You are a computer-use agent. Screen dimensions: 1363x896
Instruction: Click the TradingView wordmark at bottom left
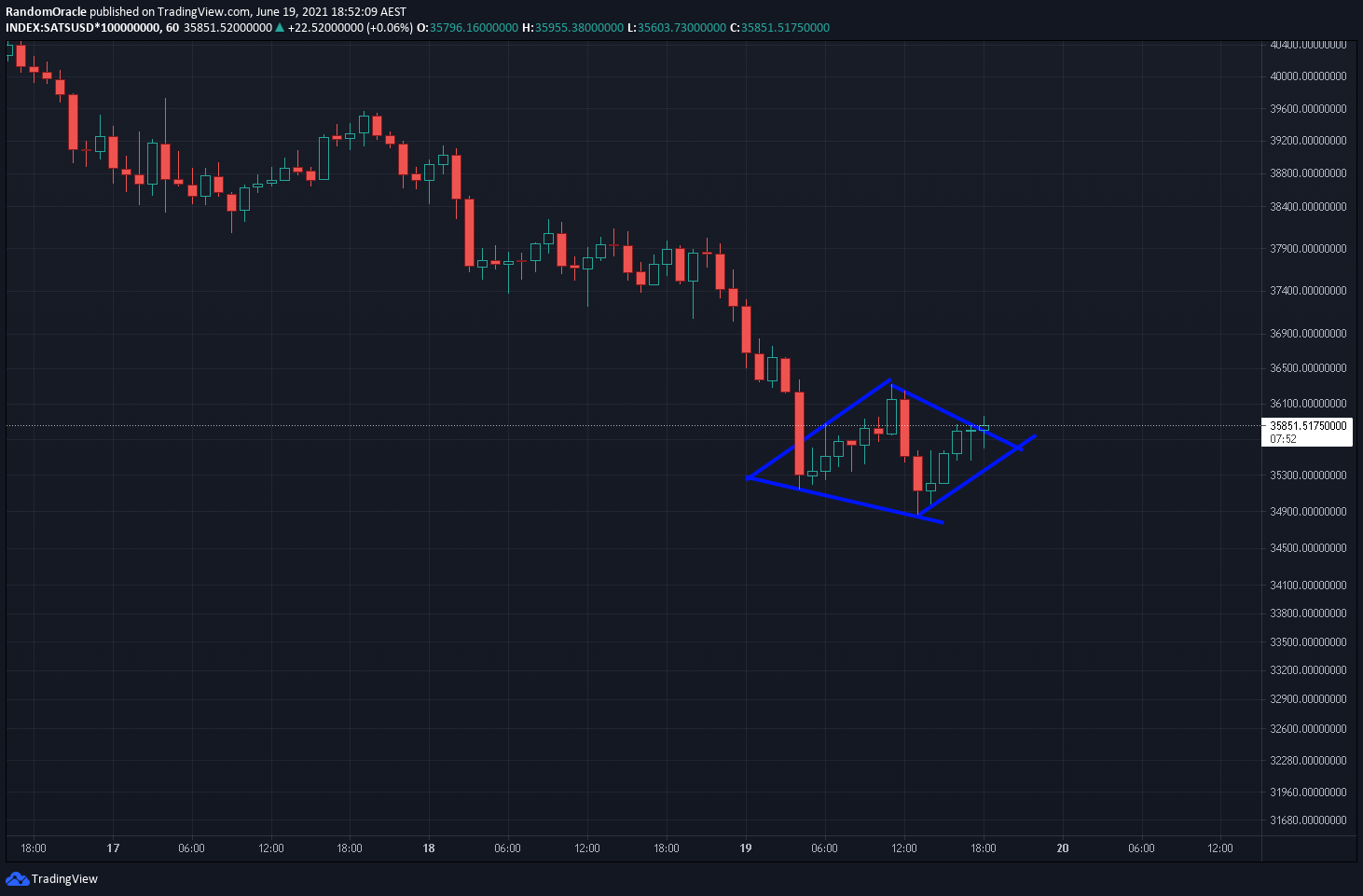coord(64,878)
